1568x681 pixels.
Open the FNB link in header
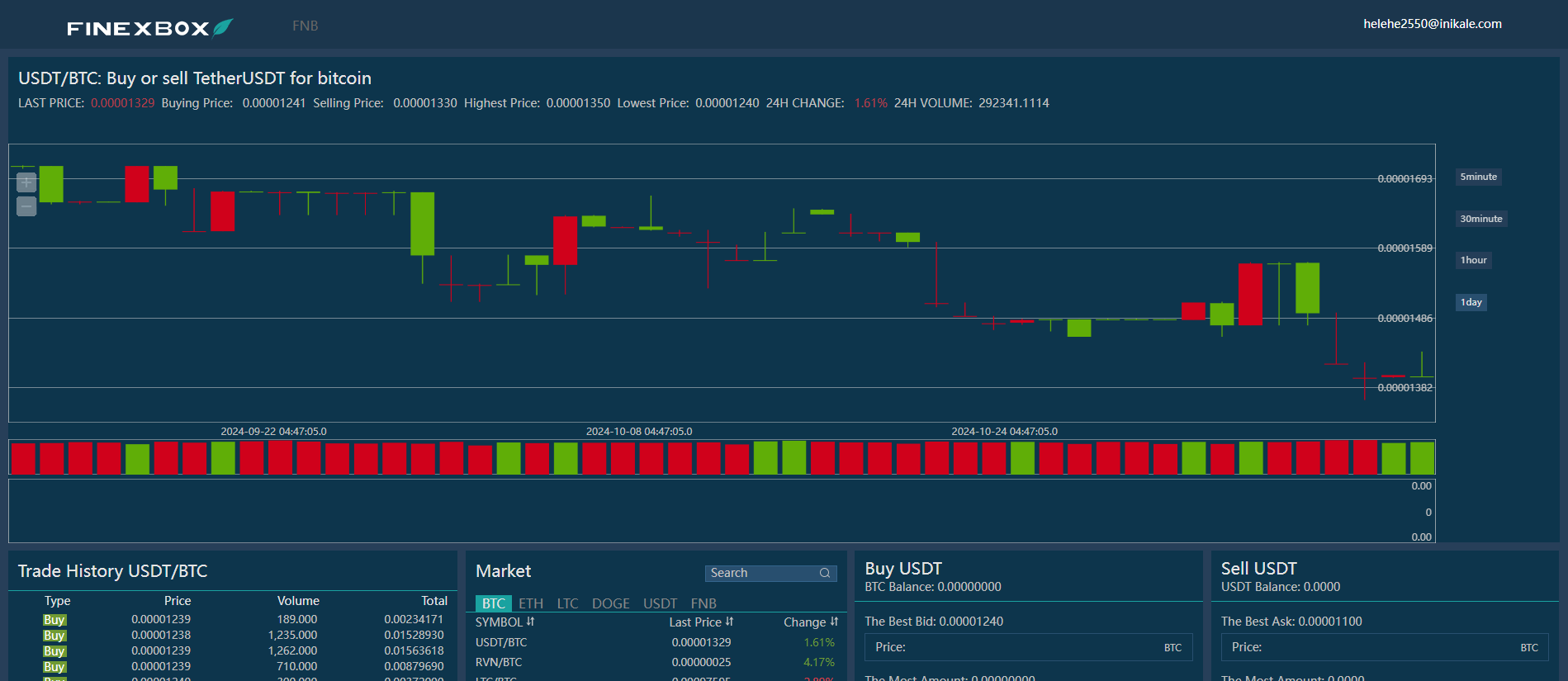tap(305, 26)
